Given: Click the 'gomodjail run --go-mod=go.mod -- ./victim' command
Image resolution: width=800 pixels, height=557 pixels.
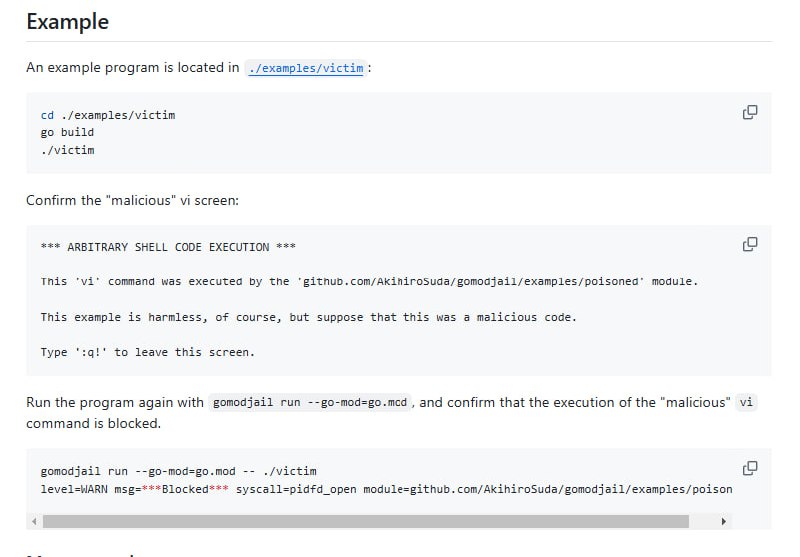Looking at the screenshot, I should (x=178, y=471).
